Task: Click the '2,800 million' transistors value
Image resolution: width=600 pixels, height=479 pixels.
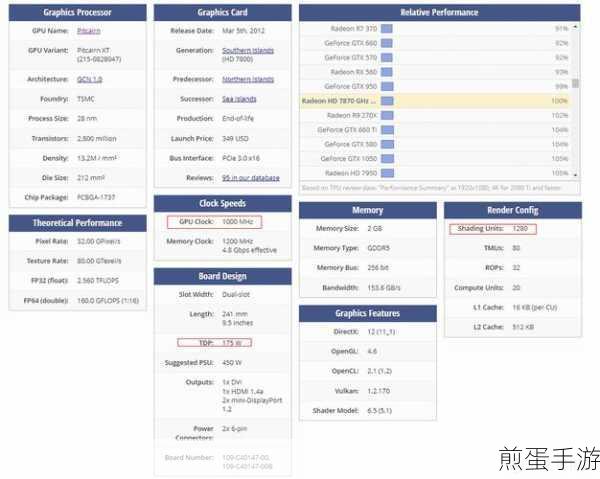Action: coord(97,138)
